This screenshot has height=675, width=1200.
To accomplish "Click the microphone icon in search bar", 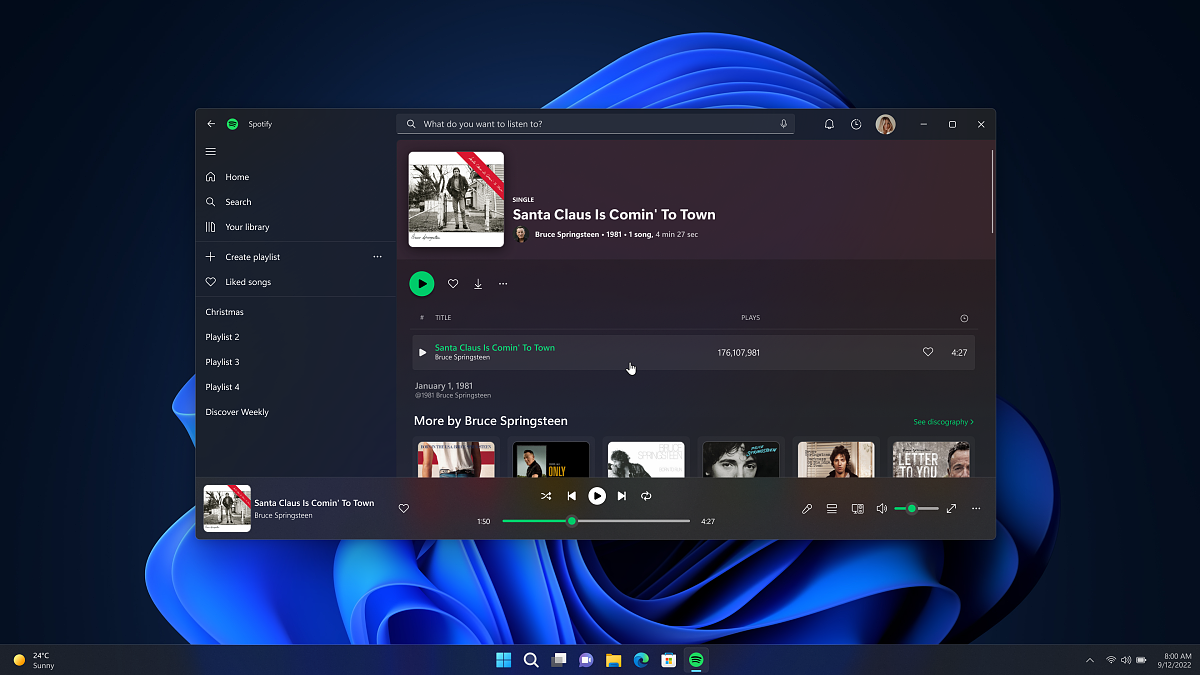I will (784, 124).
